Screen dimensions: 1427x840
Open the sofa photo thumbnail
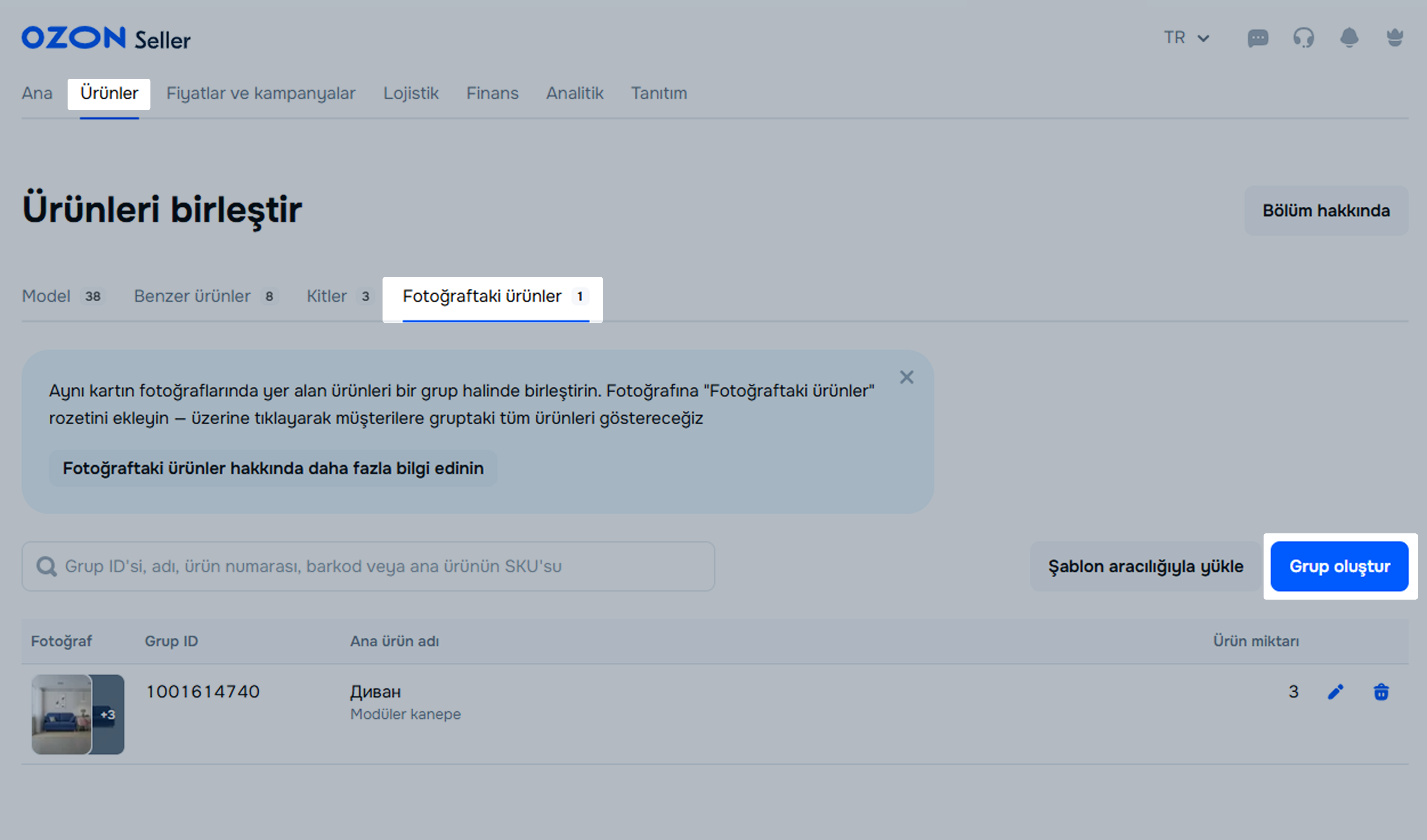pyautogui.click(x=62, y=714)
